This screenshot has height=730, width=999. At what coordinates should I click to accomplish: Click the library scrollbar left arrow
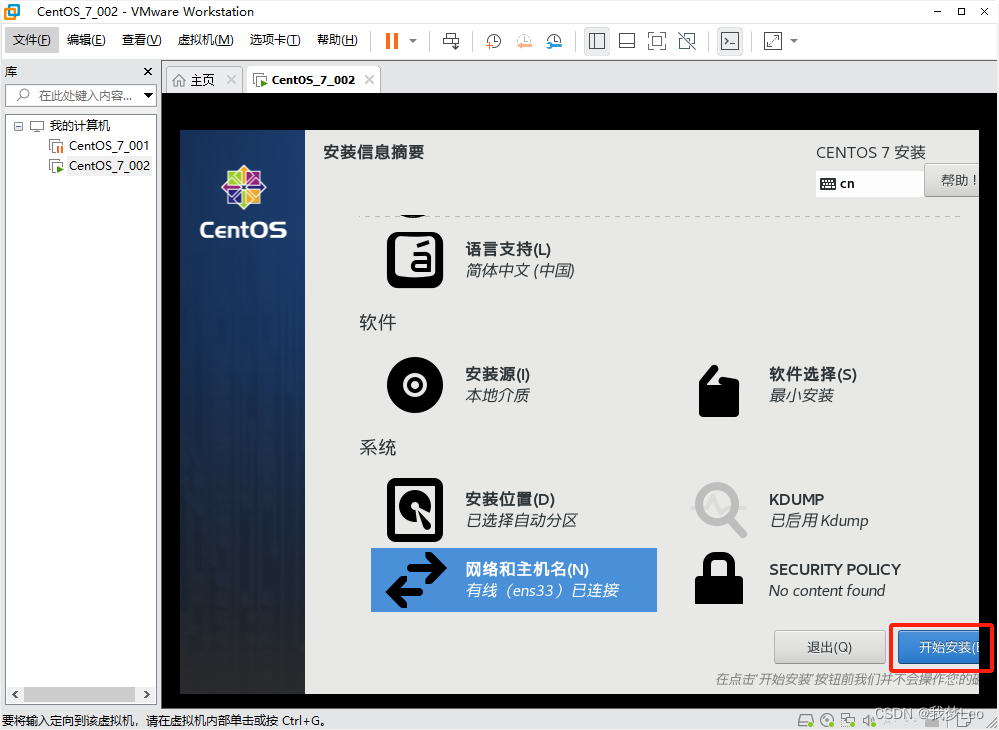click(15, 694)
